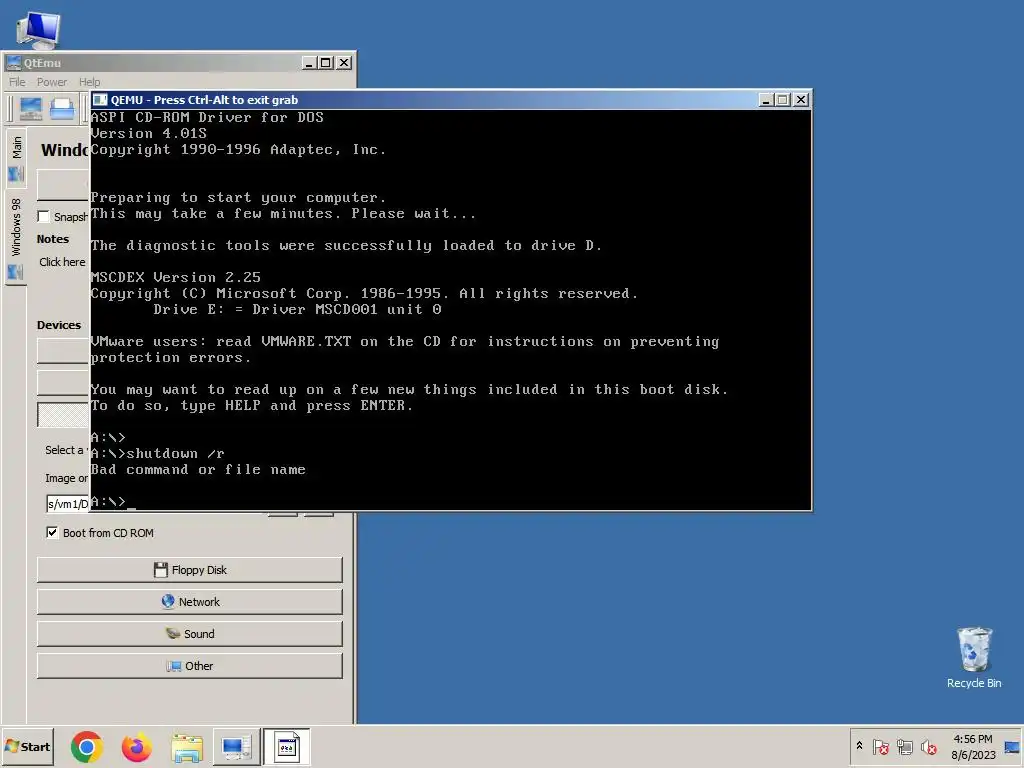The width and height of the screenshot is (1024, 768).
Task: Open the Network device section
Action: (189, 601)
